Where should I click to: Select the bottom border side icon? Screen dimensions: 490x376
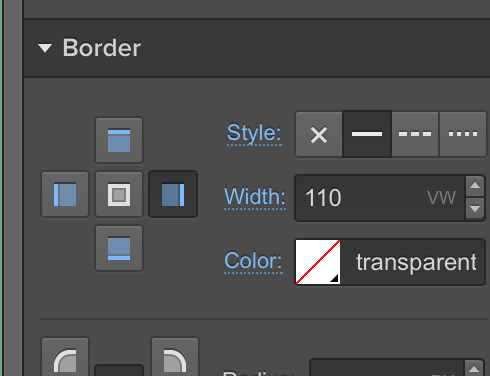[x=119, y=248]
